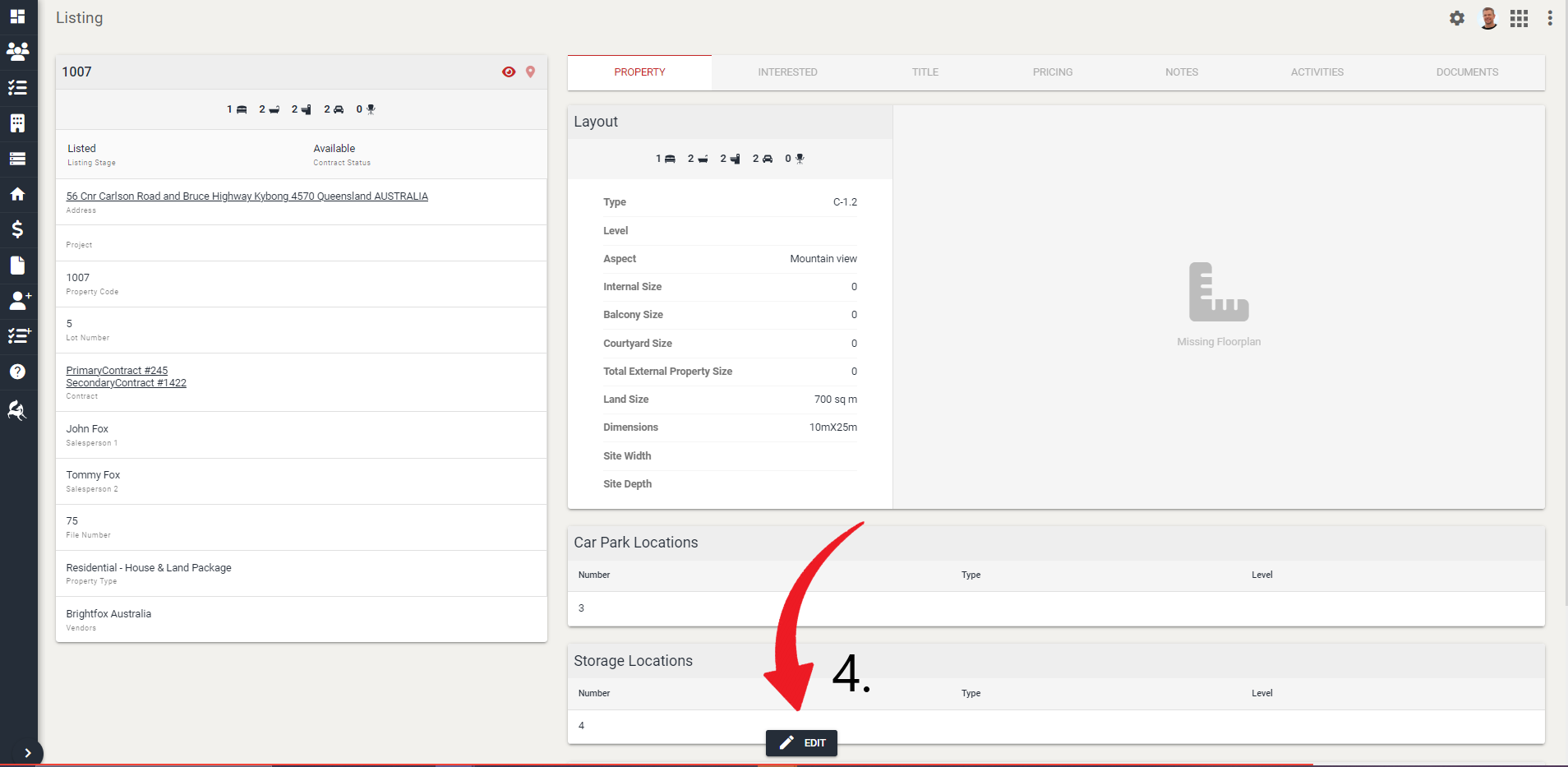Click the buildings/projects sidebar icon
1568x767 pixels.
click(17, 123)
